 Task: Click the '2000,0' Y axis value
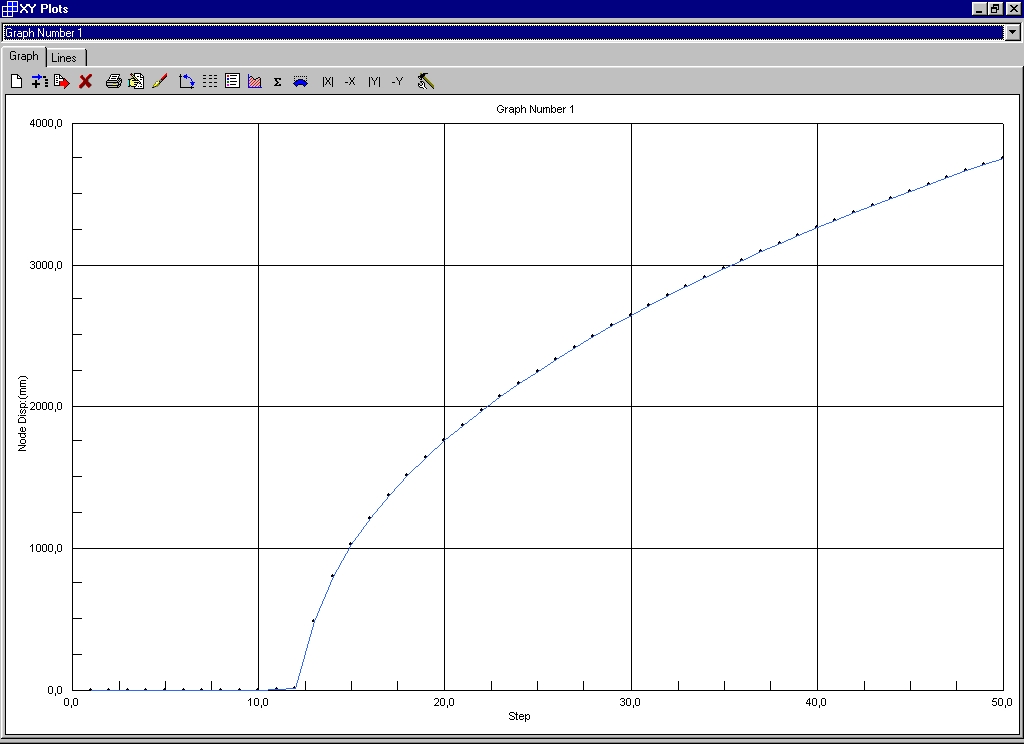click(46, 406)
